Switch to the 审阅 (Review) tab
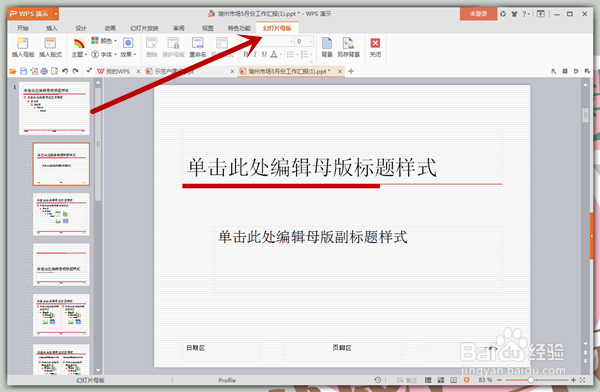 coord(179,28)
